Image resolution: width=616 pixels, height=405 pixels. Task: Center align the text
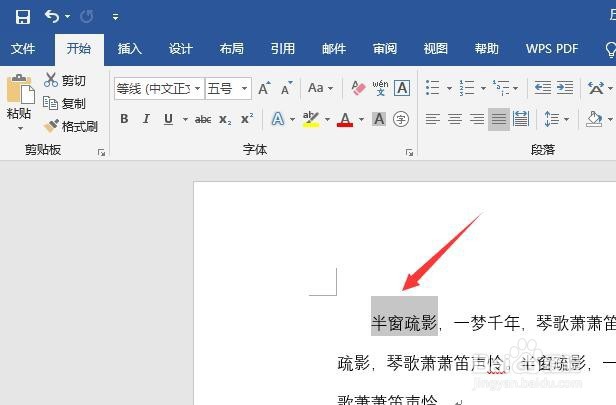pos(455,119)
